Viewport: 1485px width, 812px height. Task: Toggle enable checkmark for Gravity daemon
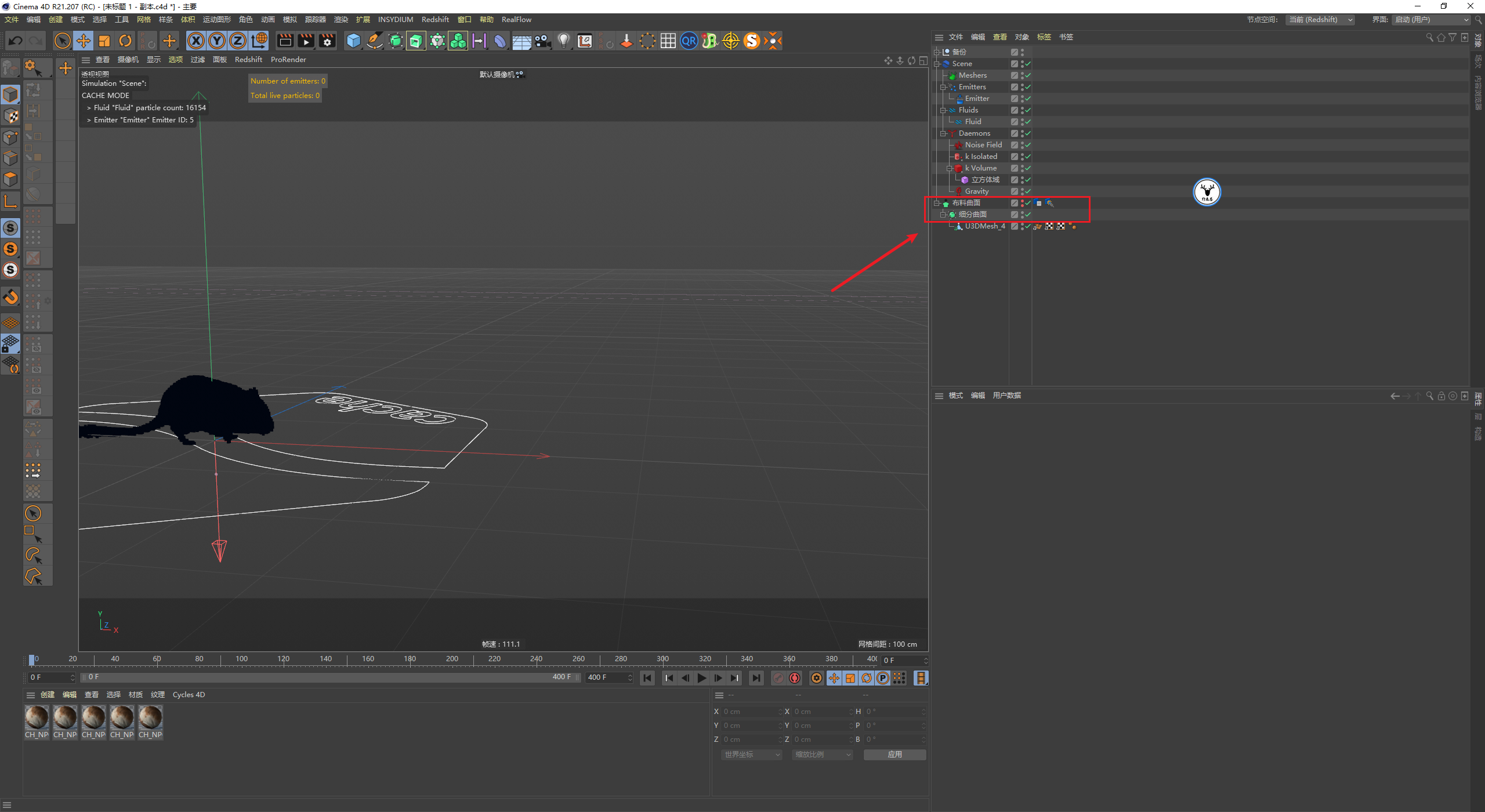(1028, 191)
